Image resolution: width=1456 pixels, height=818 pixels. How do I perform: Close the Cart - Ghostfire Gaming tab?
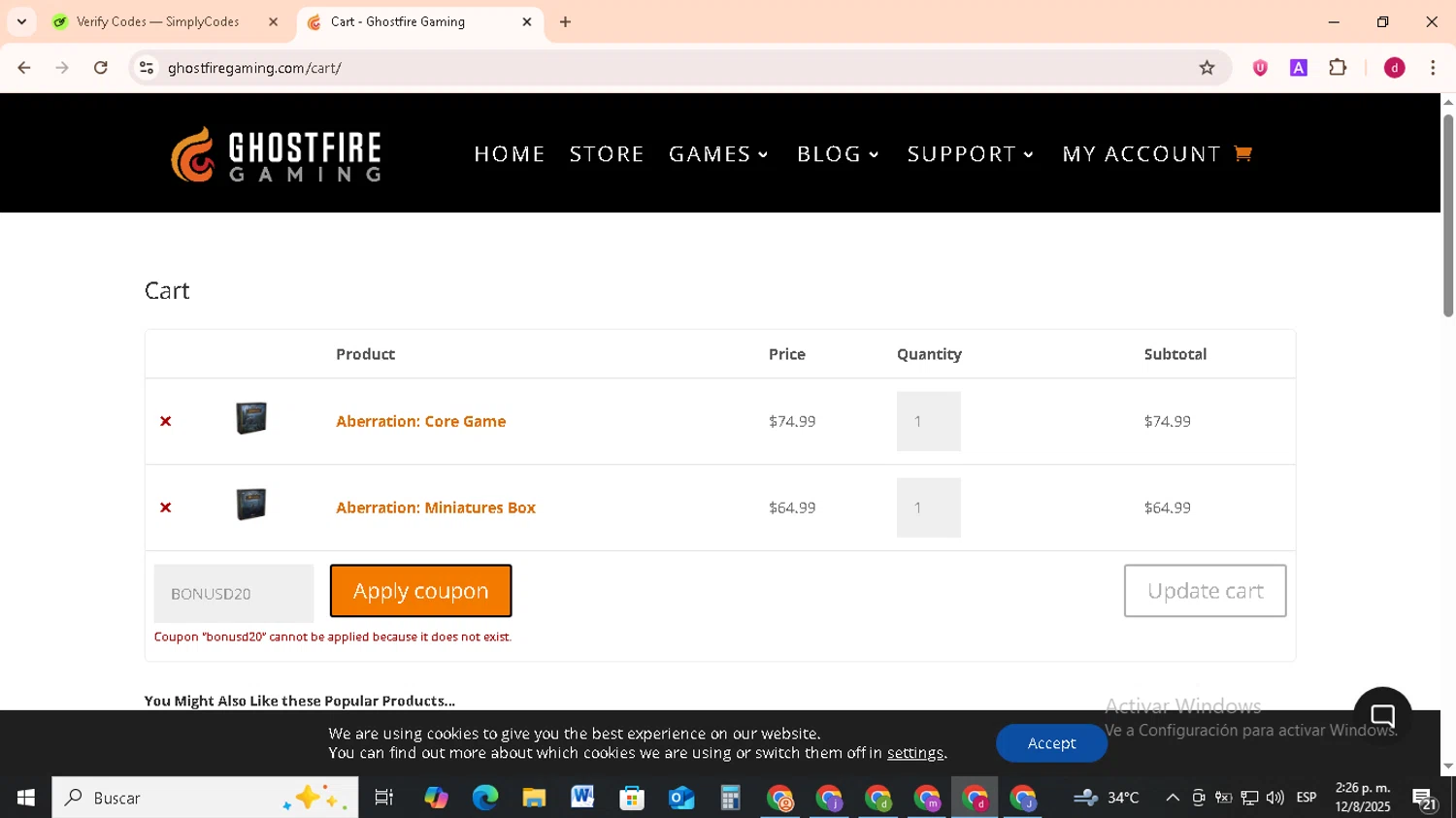[x=527, y=21]
